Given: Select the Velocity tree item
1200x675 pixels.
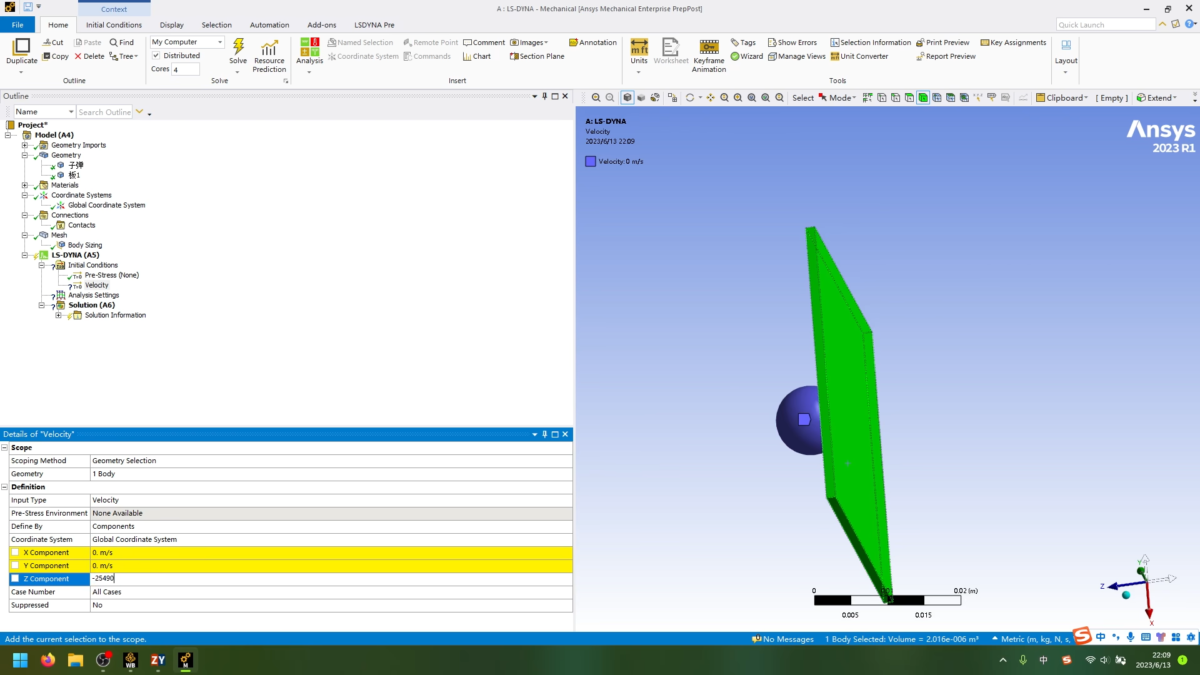Looking at the screenshot, I should [x=96, y=285].
